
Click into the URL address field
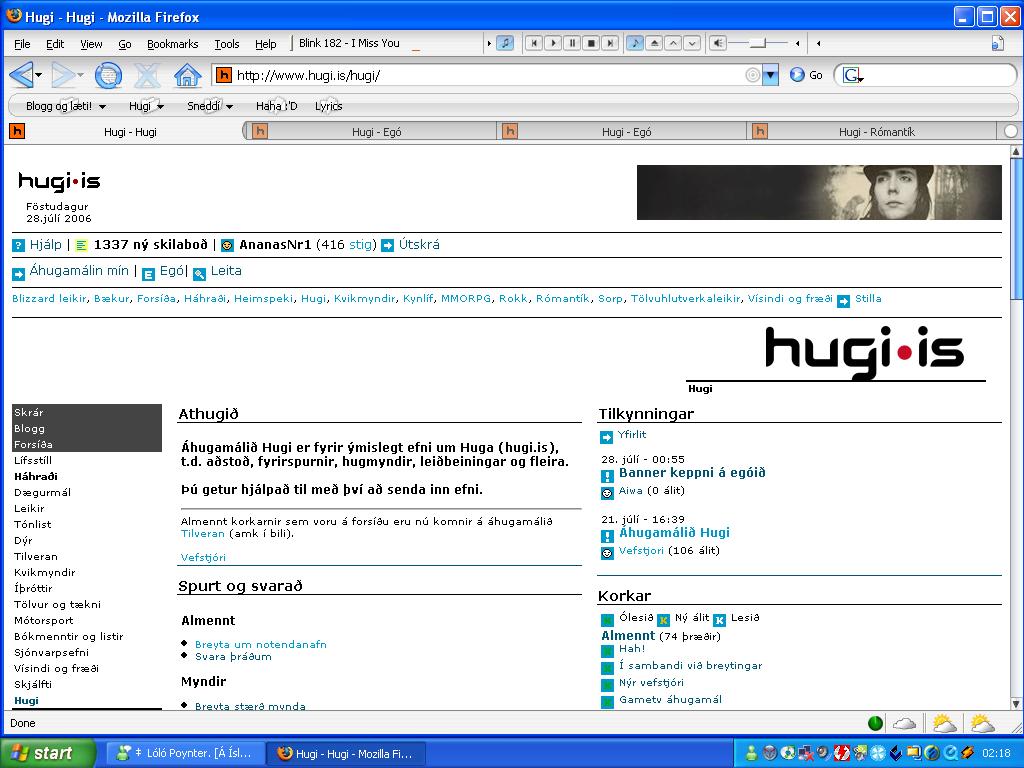488,75
